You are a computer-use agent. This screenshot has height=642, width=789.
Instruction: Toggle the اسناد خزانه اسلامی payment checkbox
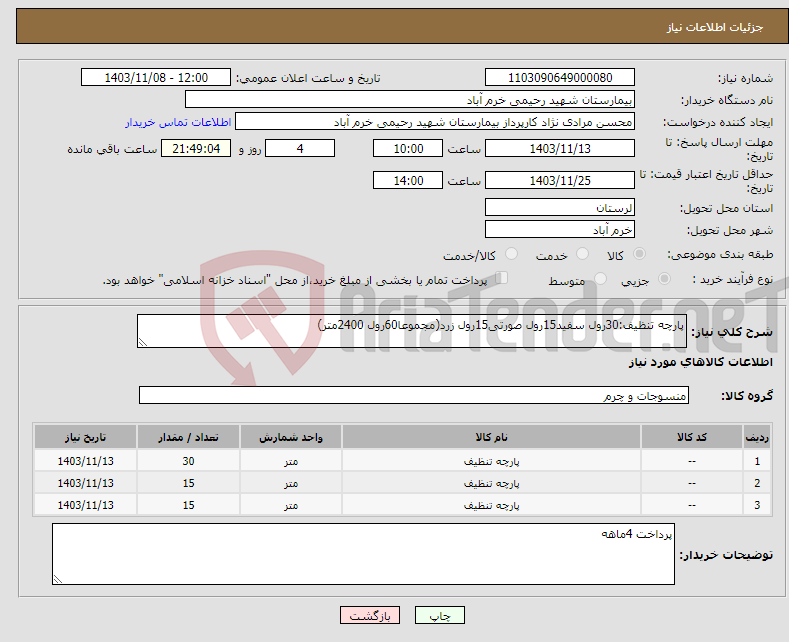(501, 277)
